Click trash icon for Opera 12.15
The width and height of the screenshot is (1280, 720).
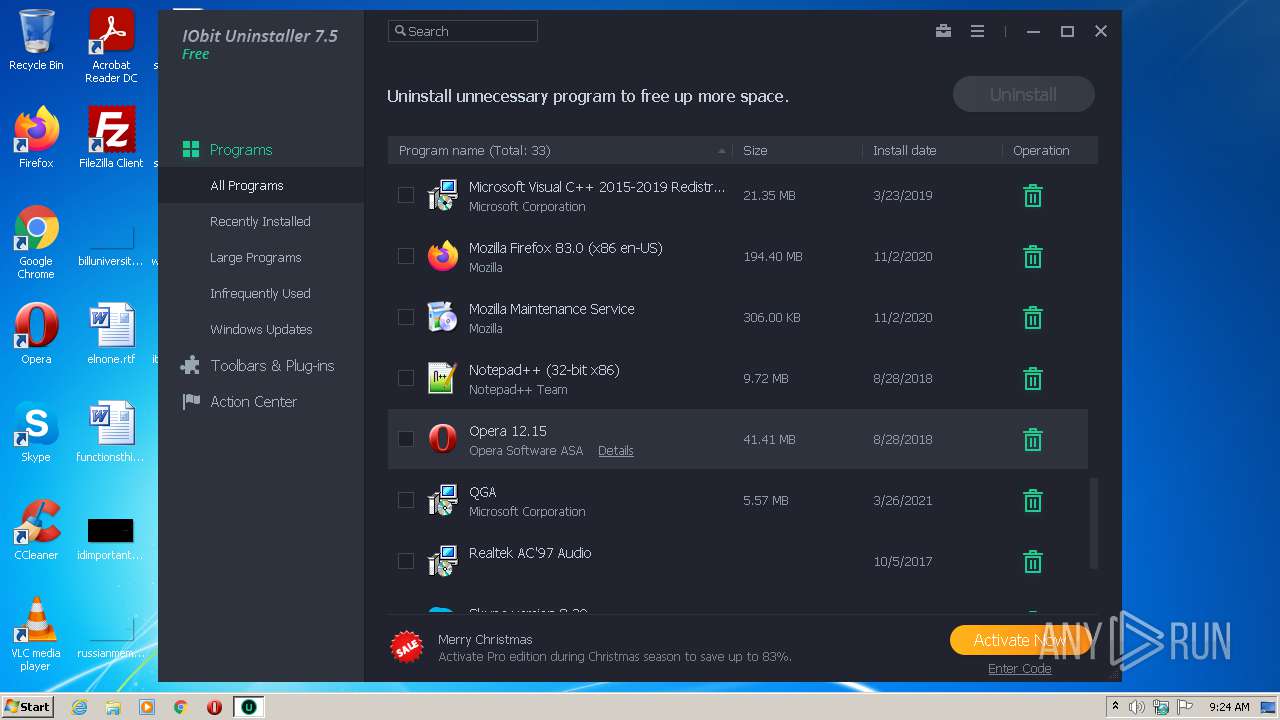point(1033,440)
